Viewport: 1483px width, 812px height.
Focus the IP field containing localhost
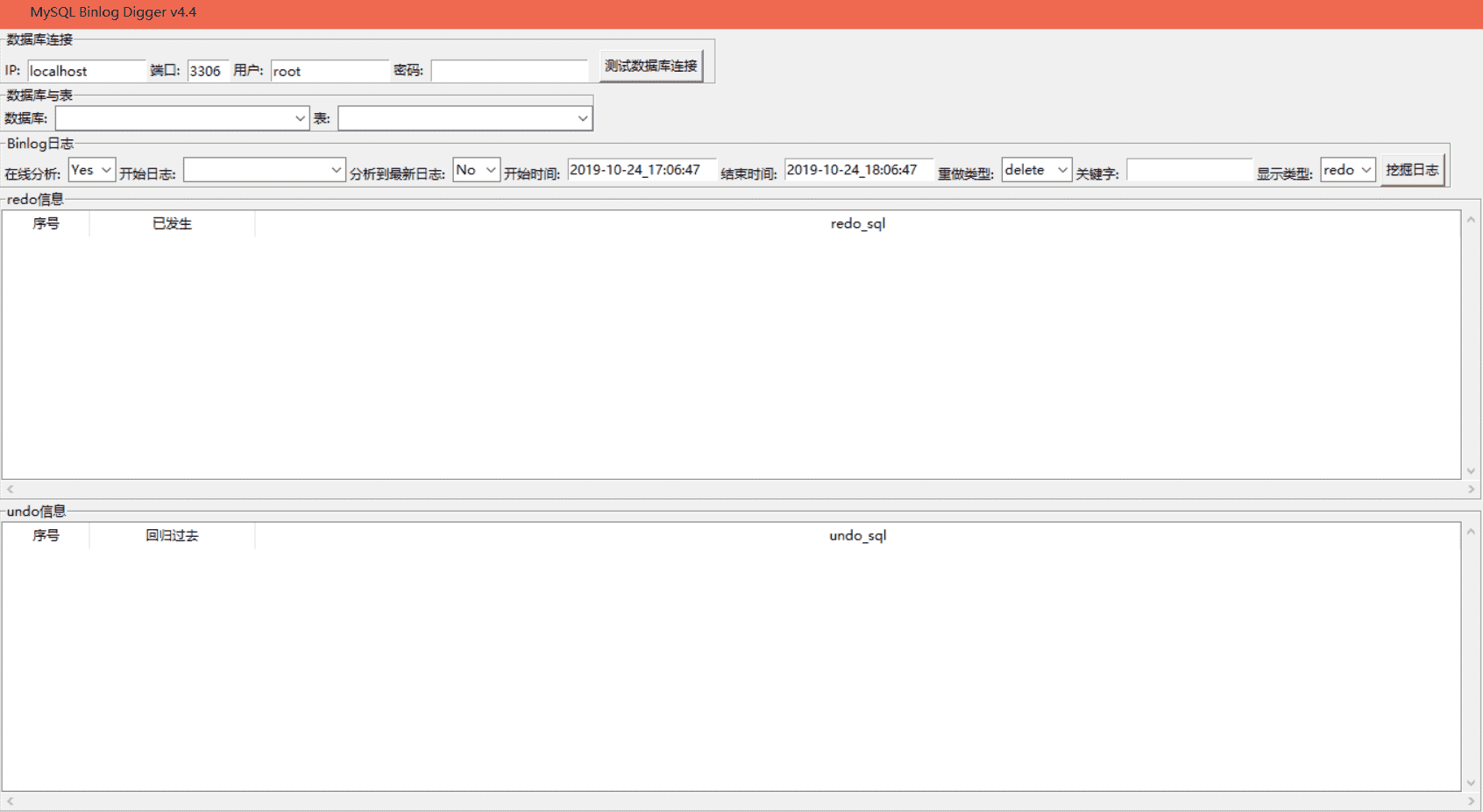tap(87, 71)
